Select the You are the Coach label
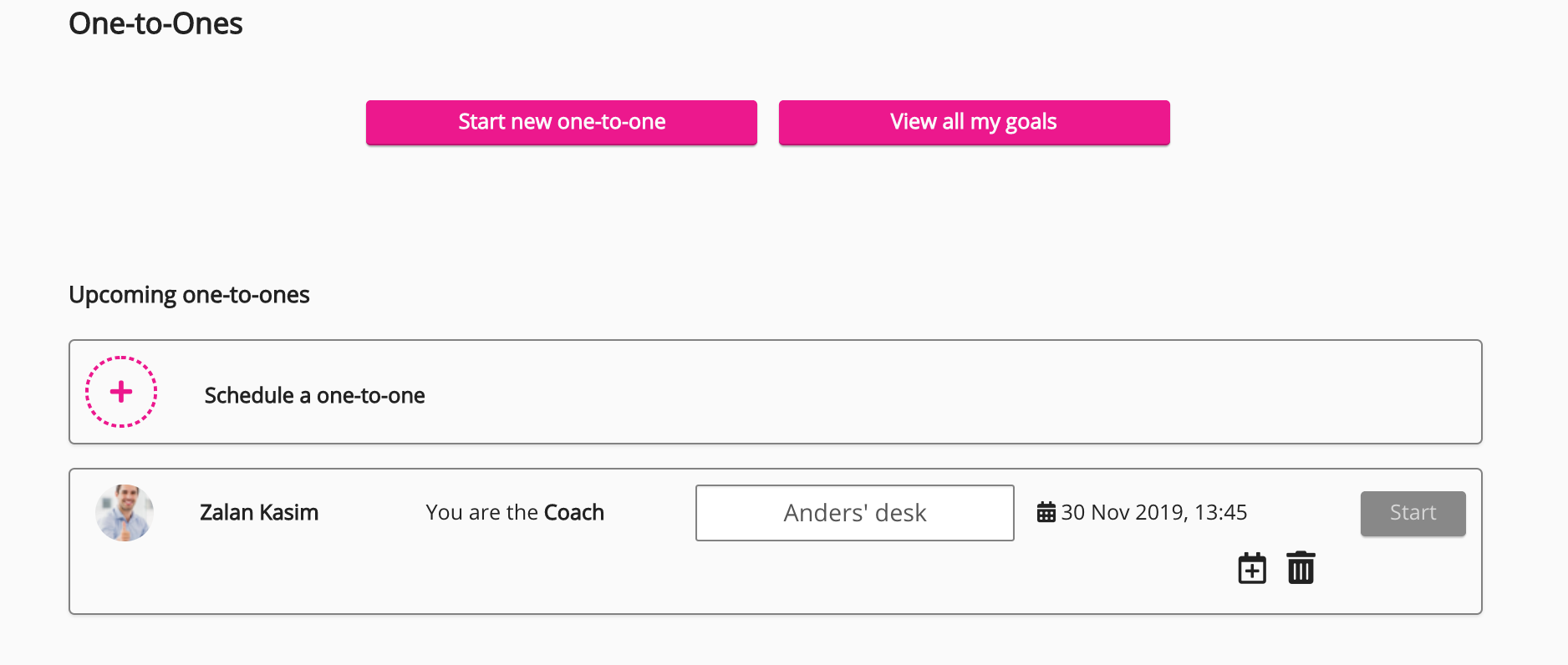The width and height of the screenshot is (1568, 665). click(x=515, y=512)
